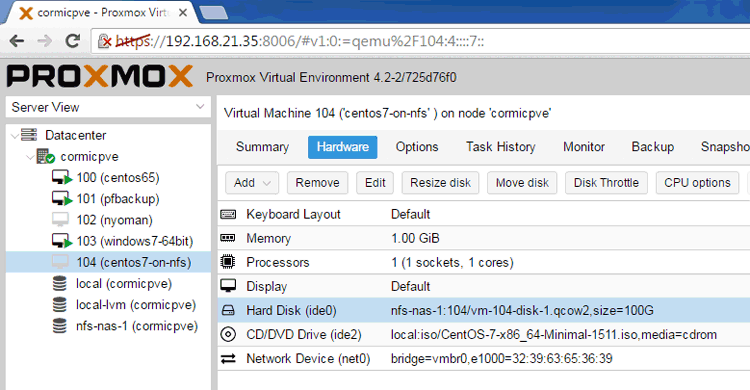Select the running VM 100 (centos65) icon
The height and width of the screenshot is (390, 750).
pyautogui.click(x=62, y=178)
